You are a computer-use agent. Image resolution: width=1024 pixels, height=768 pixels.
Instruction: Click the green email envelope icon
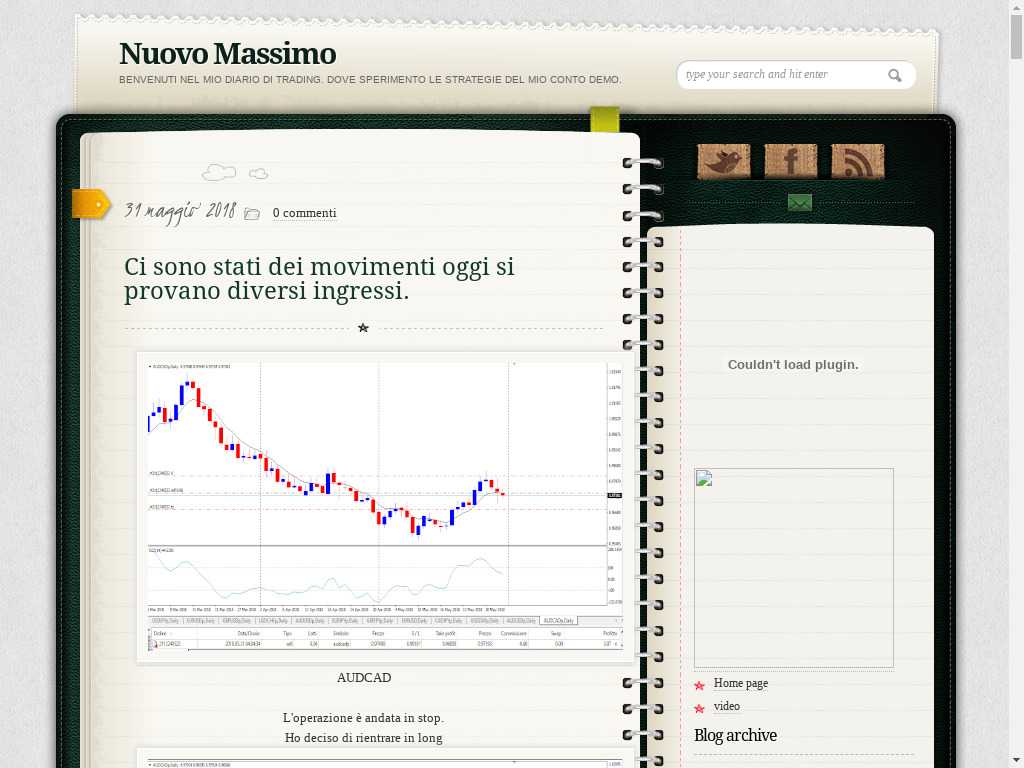coord(799,203)
